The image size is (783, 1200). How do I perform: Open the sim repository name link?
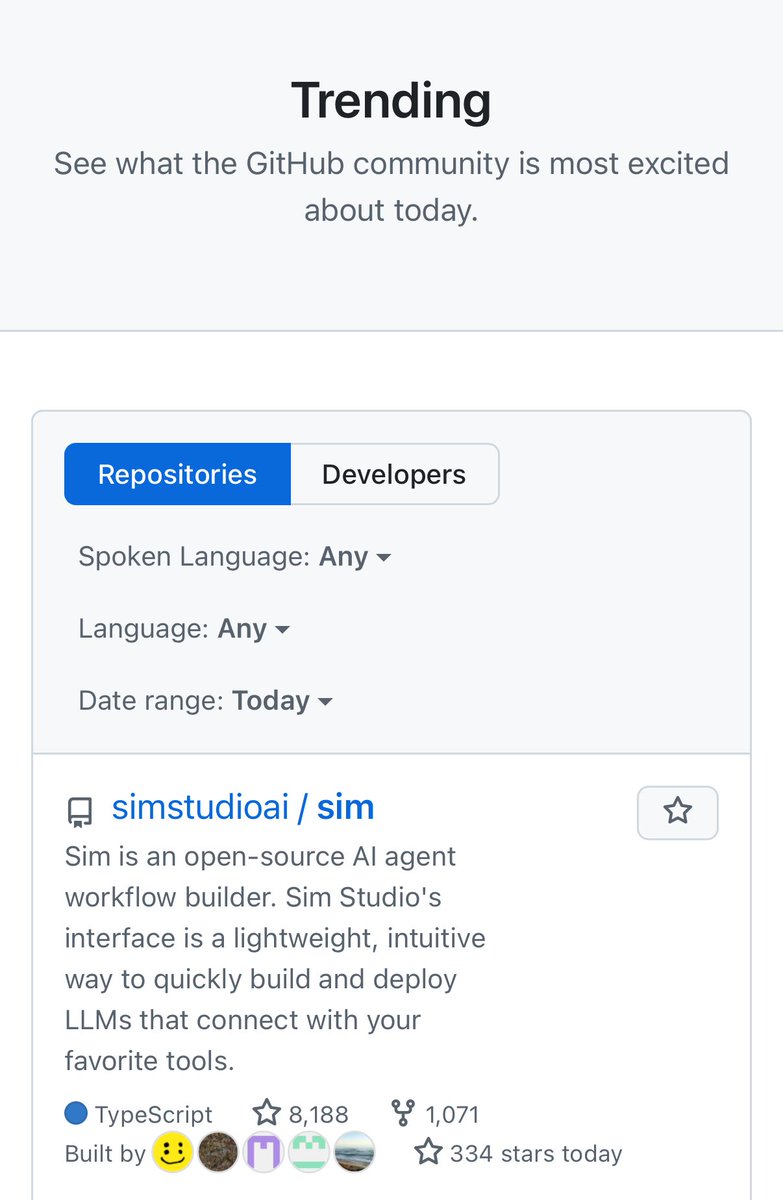346,807
